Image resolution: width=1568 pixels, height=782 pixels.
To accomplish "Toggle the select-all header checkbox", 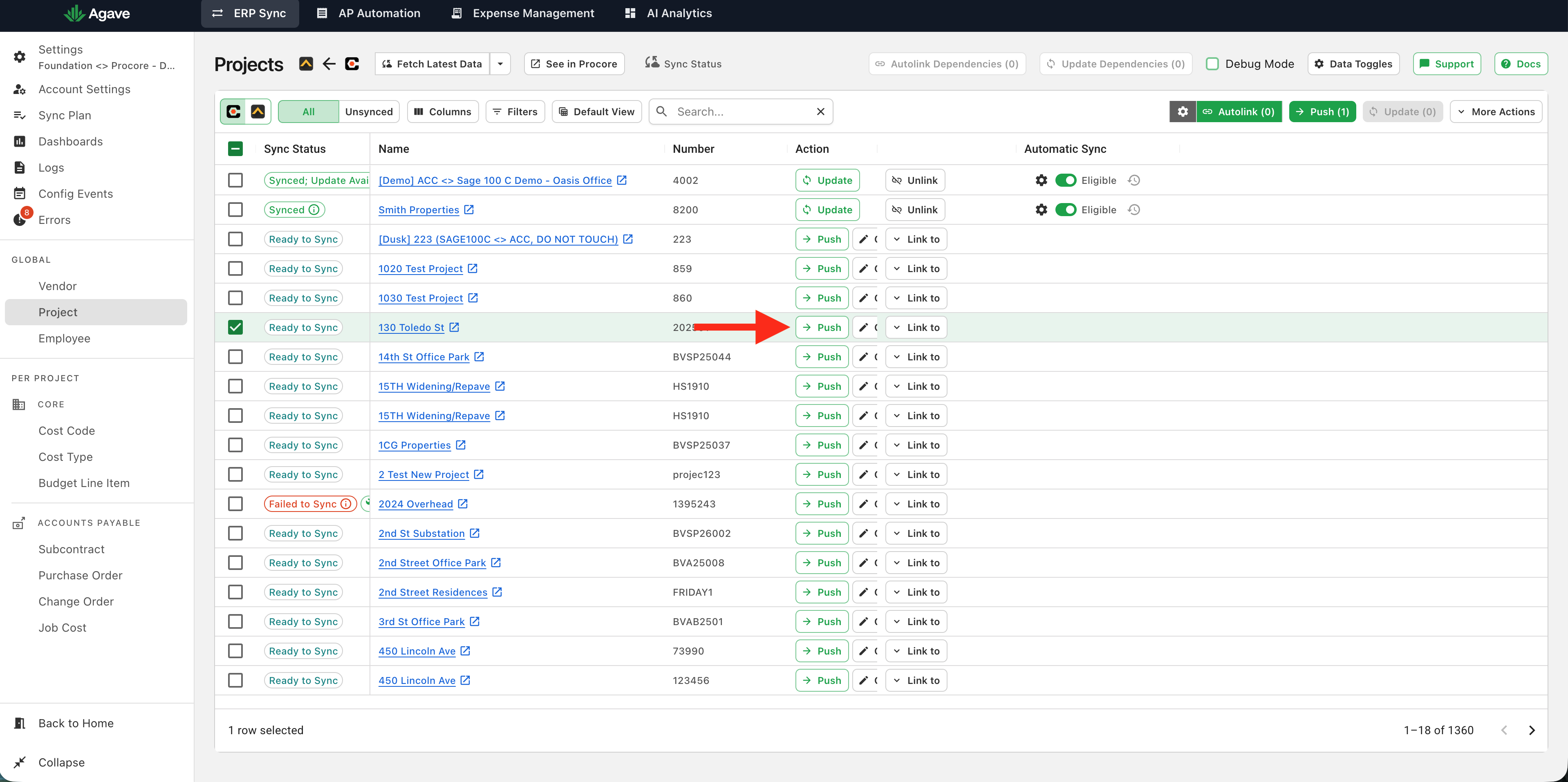I will coord(235,148).
